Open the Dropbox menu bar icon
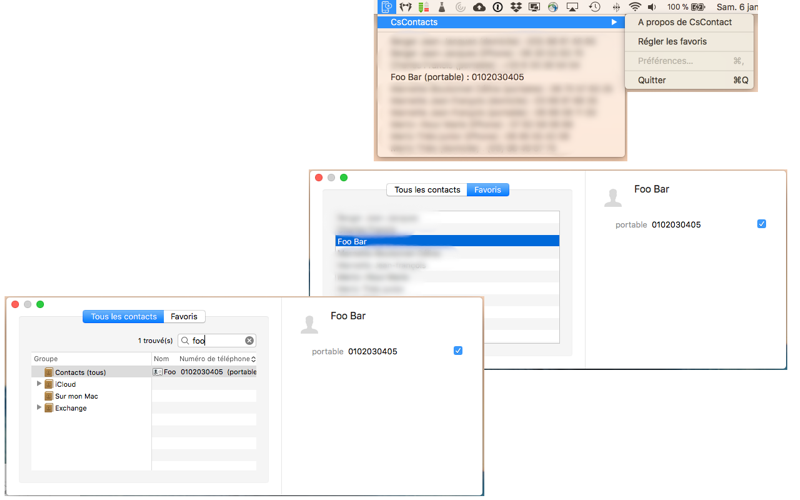The height and width of the screenshot is (500, 800). [516, 7]
